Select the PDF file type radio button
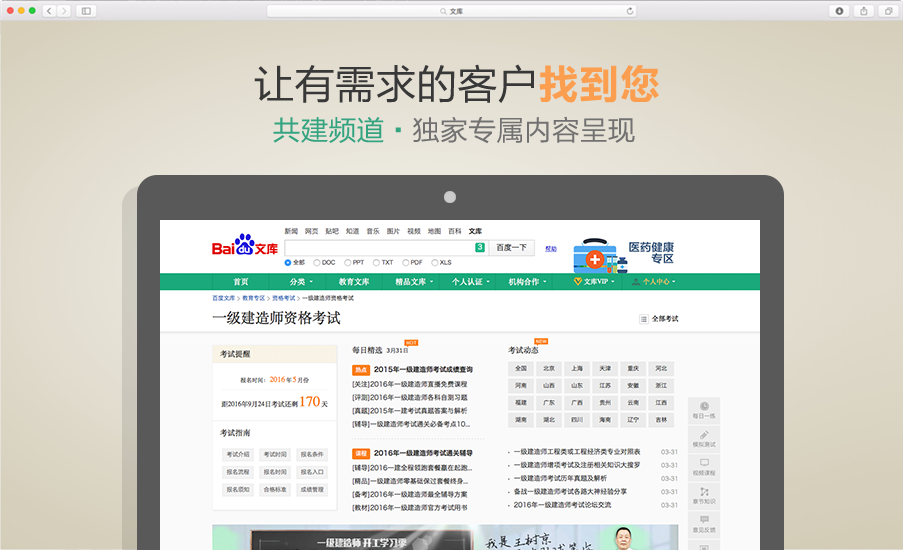 pyautogui.click(x=405, y=262)
